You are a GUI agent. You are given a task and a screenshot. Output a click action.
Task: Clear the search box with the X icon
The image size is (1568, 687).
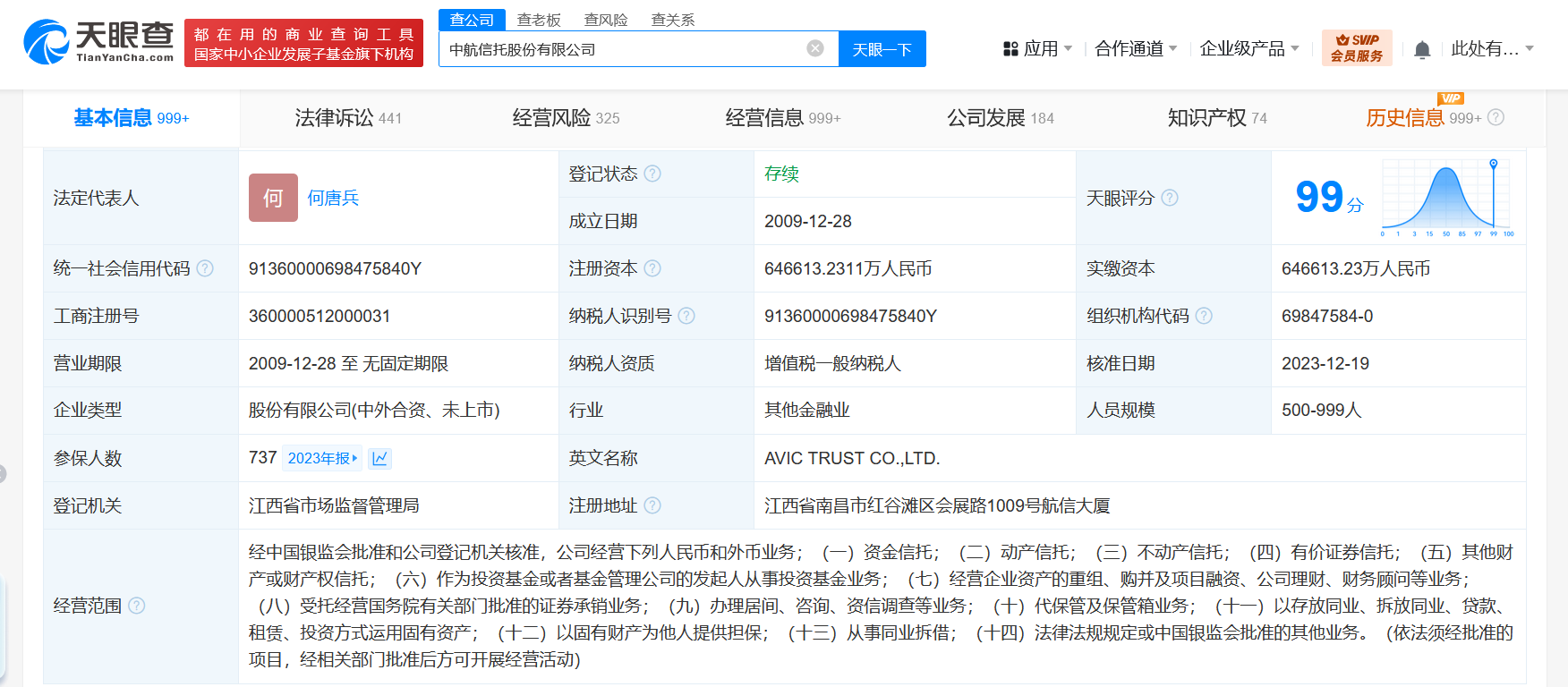[815, 48]
